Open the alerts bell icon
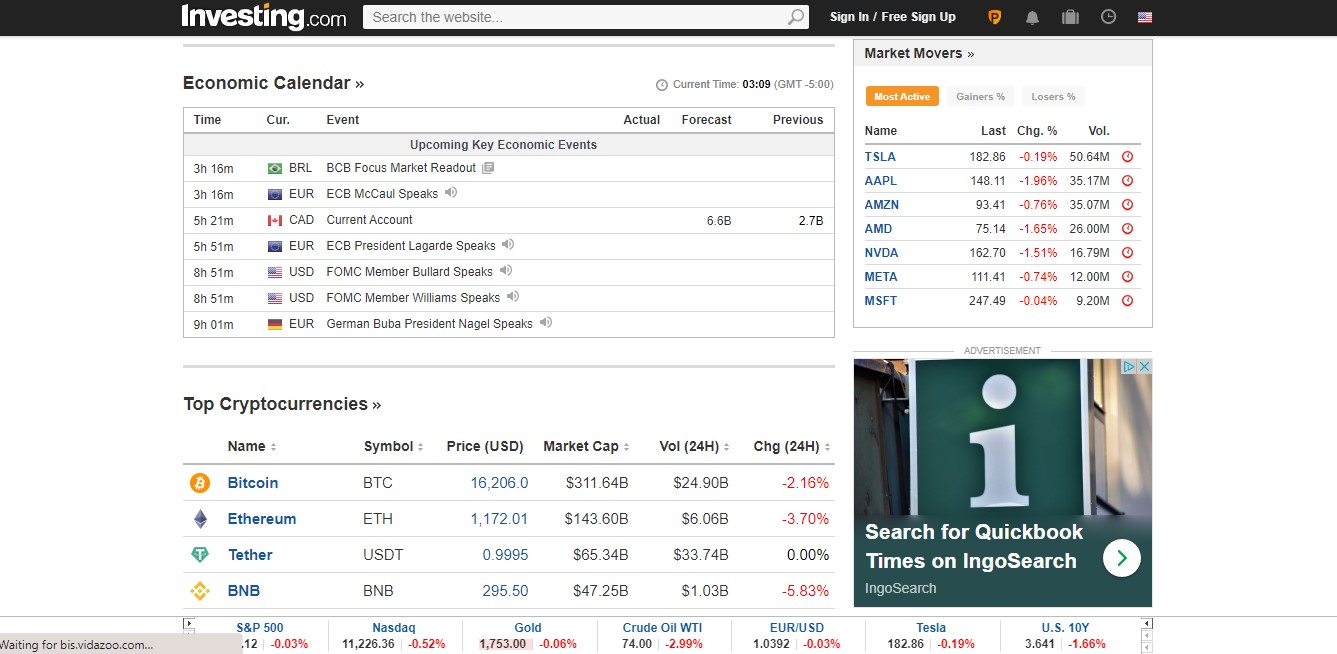The width and height of the screenshot is (1337, 654). tap(1032, 17)
